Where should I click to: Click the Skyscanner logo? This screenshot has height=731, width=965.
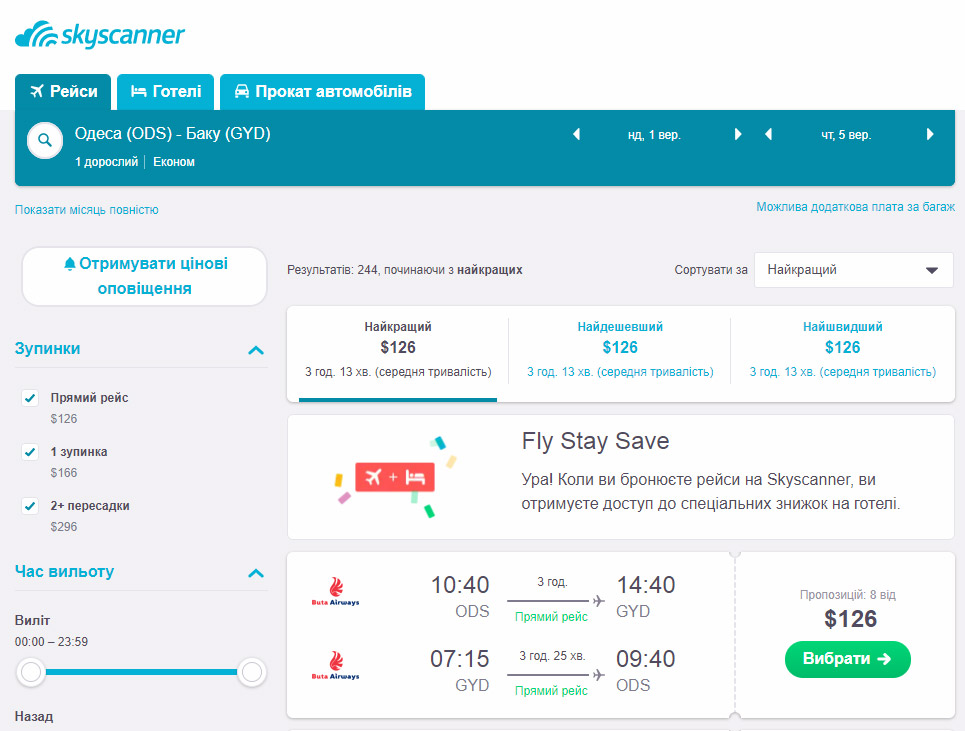(x=100, y=34)
